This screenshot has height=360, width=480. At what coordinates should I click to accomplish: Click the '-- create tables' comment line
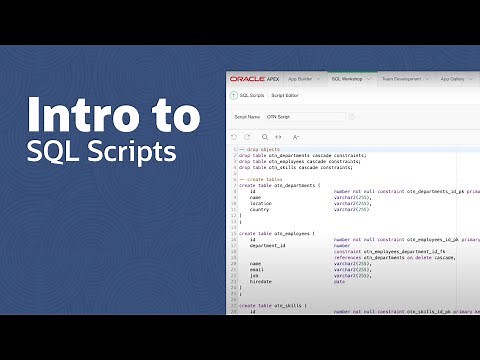[x=261, y=179]
